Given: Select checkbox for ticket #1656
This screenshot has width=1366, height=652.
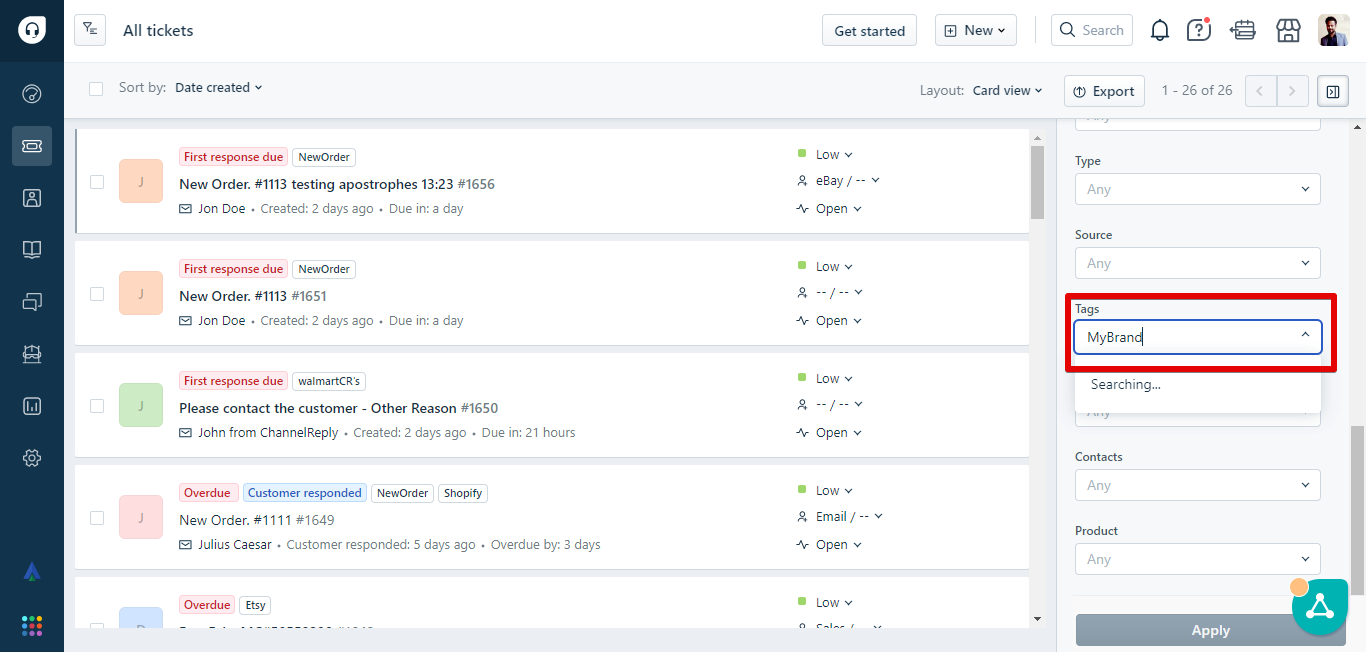Looking at the screenshot, I should coord(97,182).
